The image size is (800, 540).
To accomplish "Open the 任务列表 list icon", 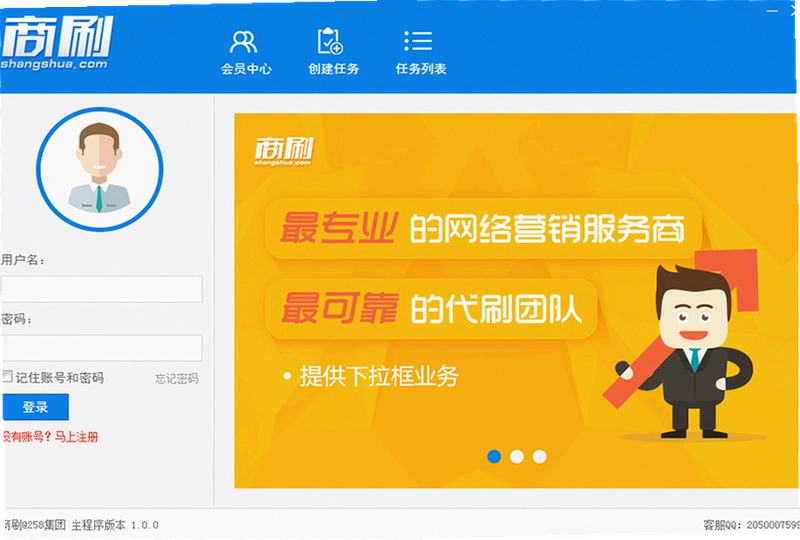I will click(x=418, y=41).
